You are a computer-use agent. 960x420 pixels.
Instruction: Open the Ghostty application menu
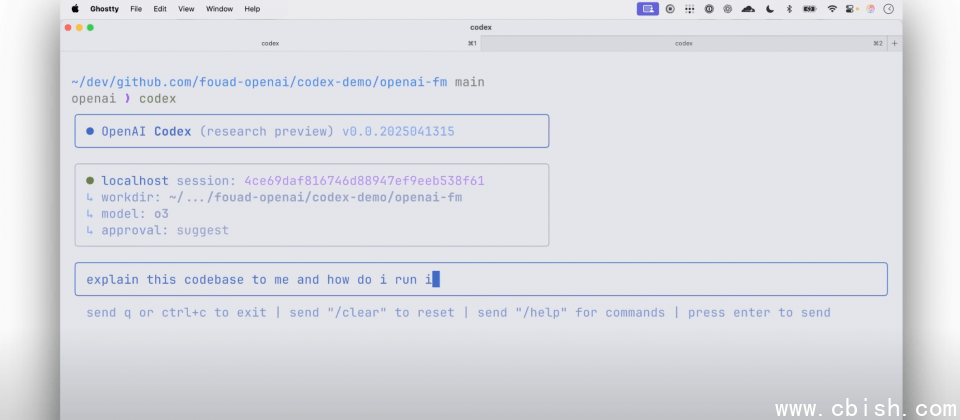(104, 9)
